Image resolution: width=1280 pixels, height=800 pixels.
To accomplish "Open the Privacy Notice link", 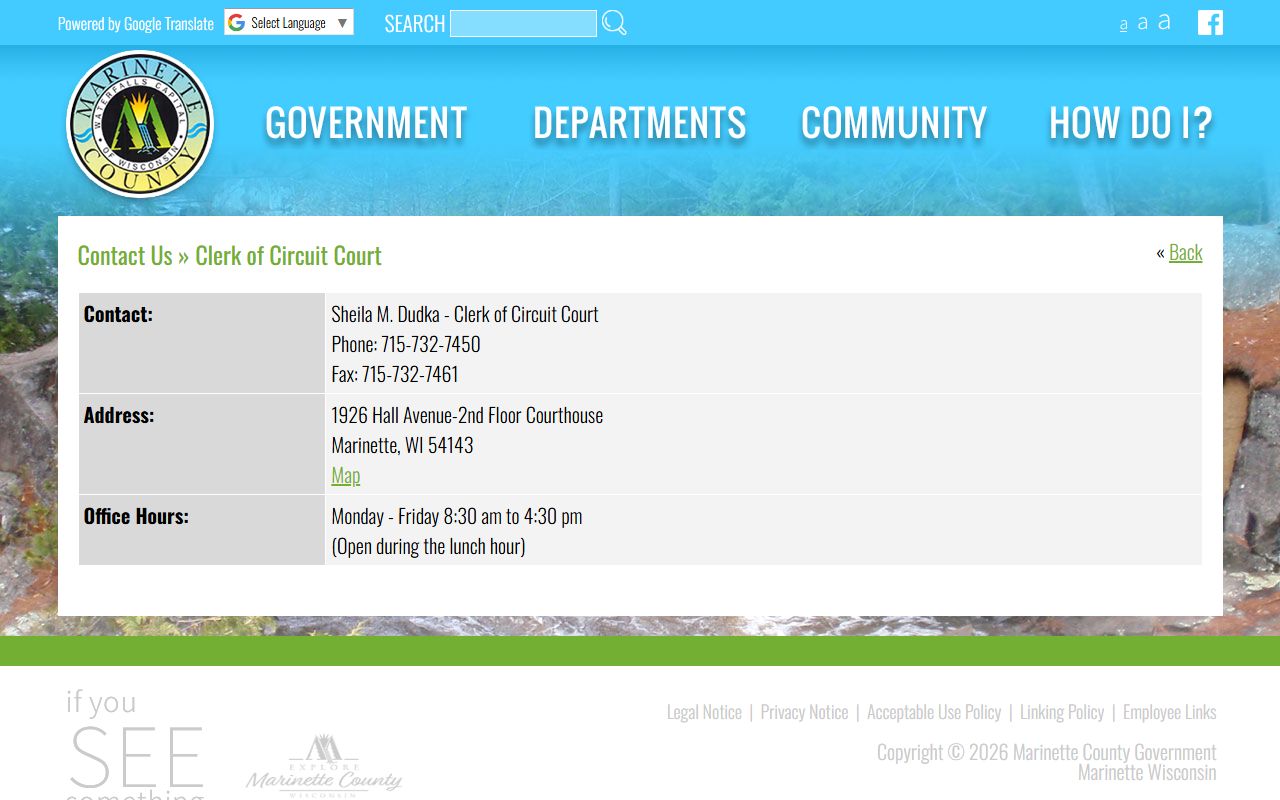I will click(804, 712).
